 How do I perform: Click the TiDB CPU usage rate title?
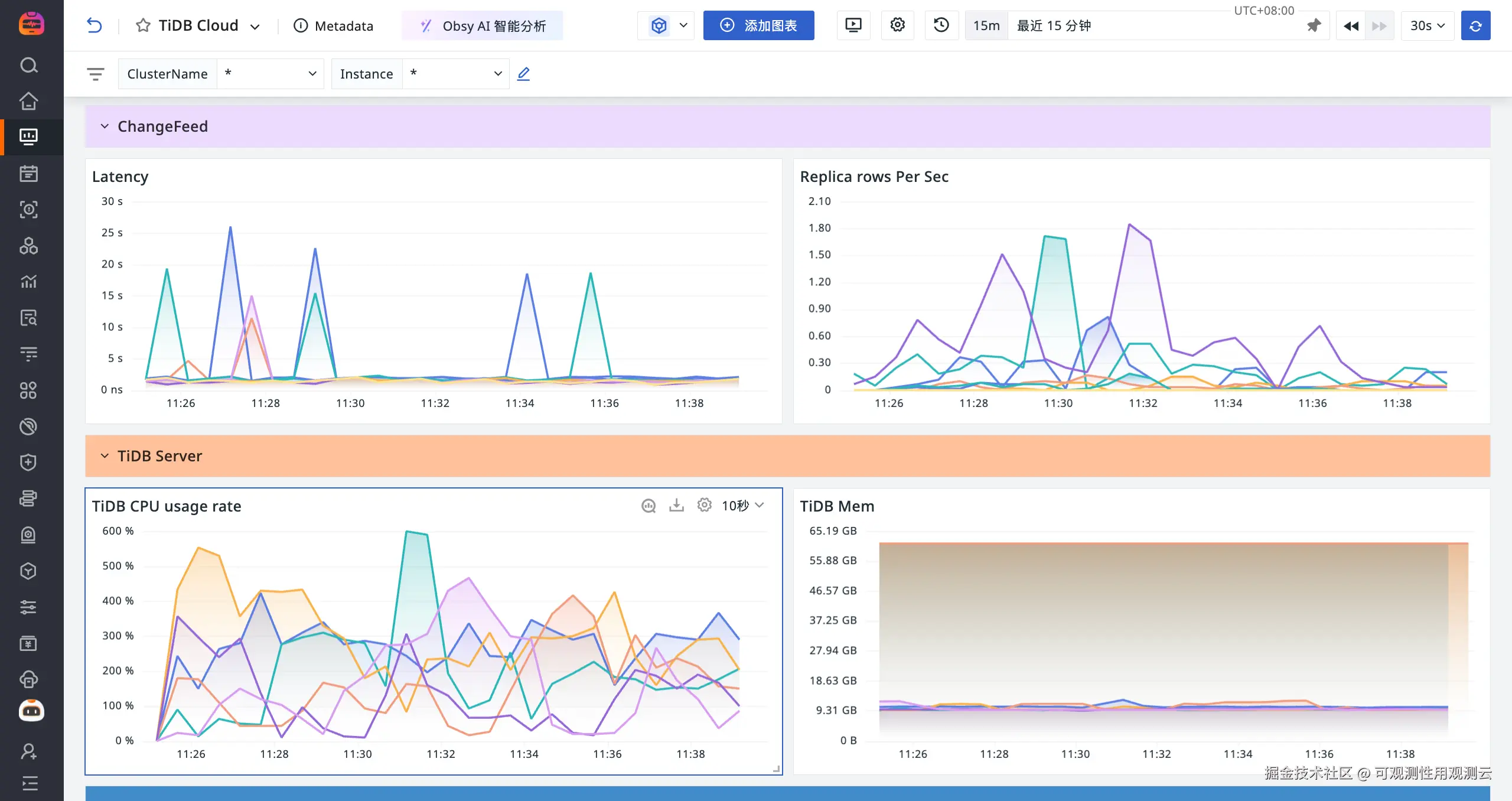click(x=167, y=506)
